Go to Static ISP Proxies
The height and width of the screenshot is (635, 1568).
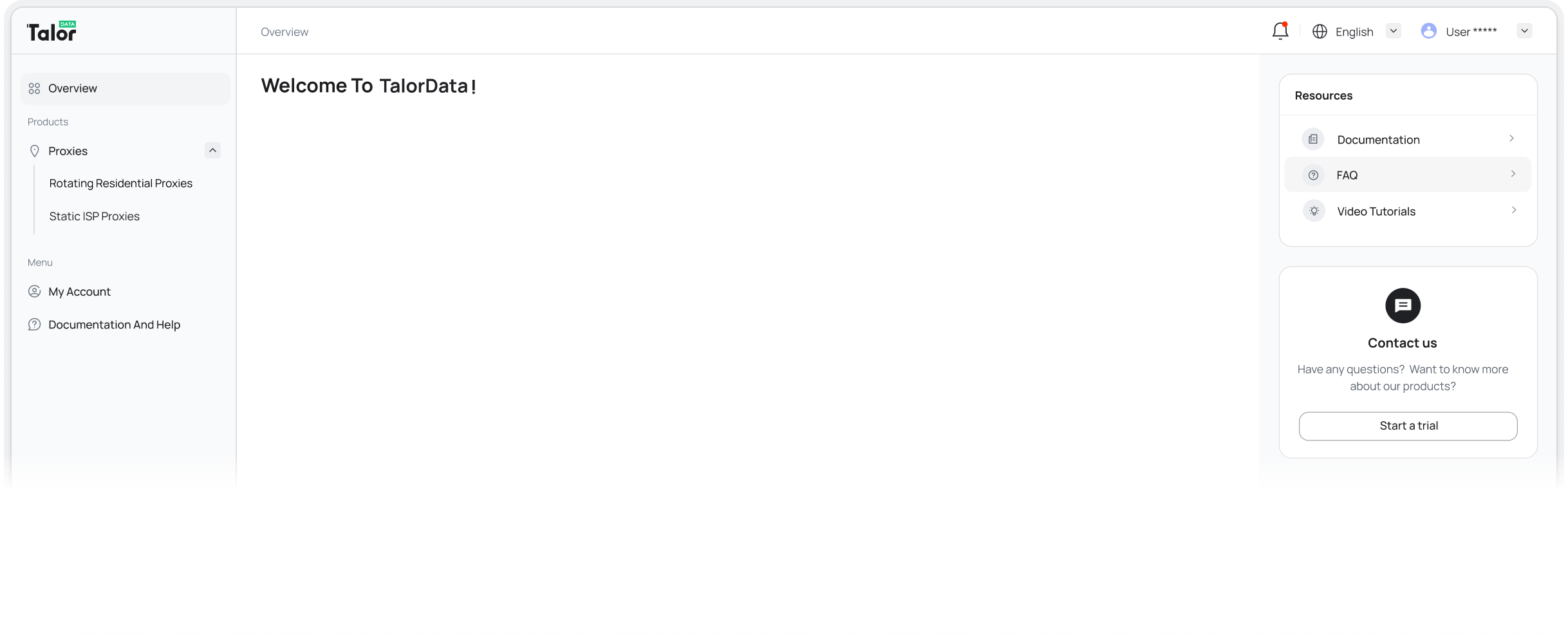[x=95, y=216]
